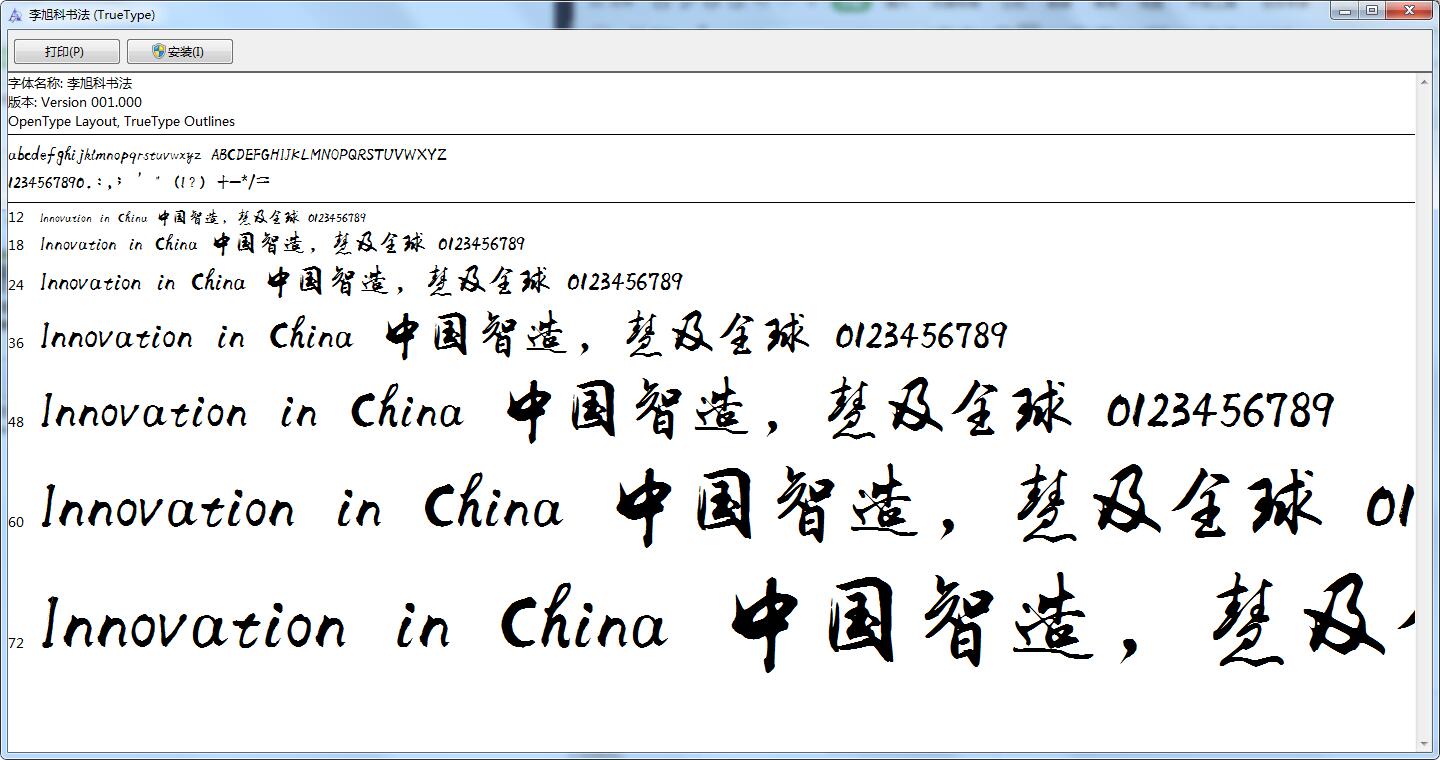This screenshot has height=760, width=1440.
Task: Click the 打印(P) print button
Action: pyautogui.click(x=66, y=52)
